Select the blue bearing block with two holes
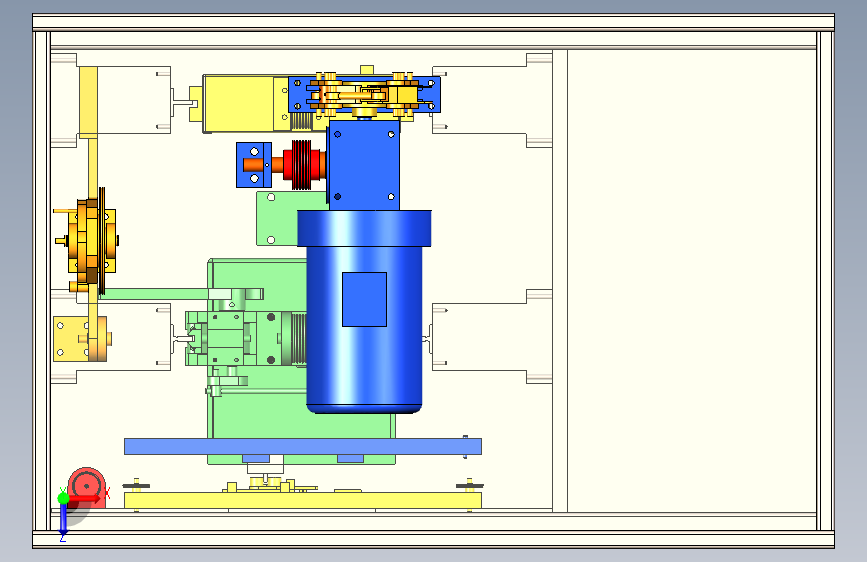867x562 pixels. [x=254, y=165]
